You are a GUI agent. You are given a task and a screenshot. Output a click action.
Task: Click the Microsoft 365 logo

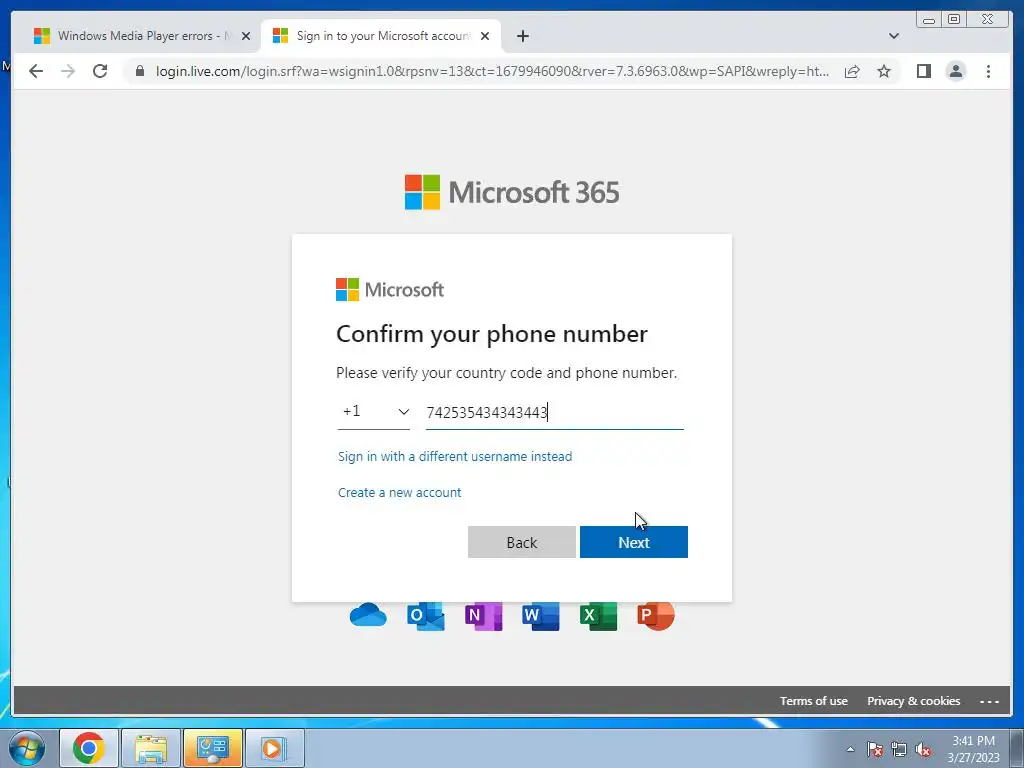511,192
